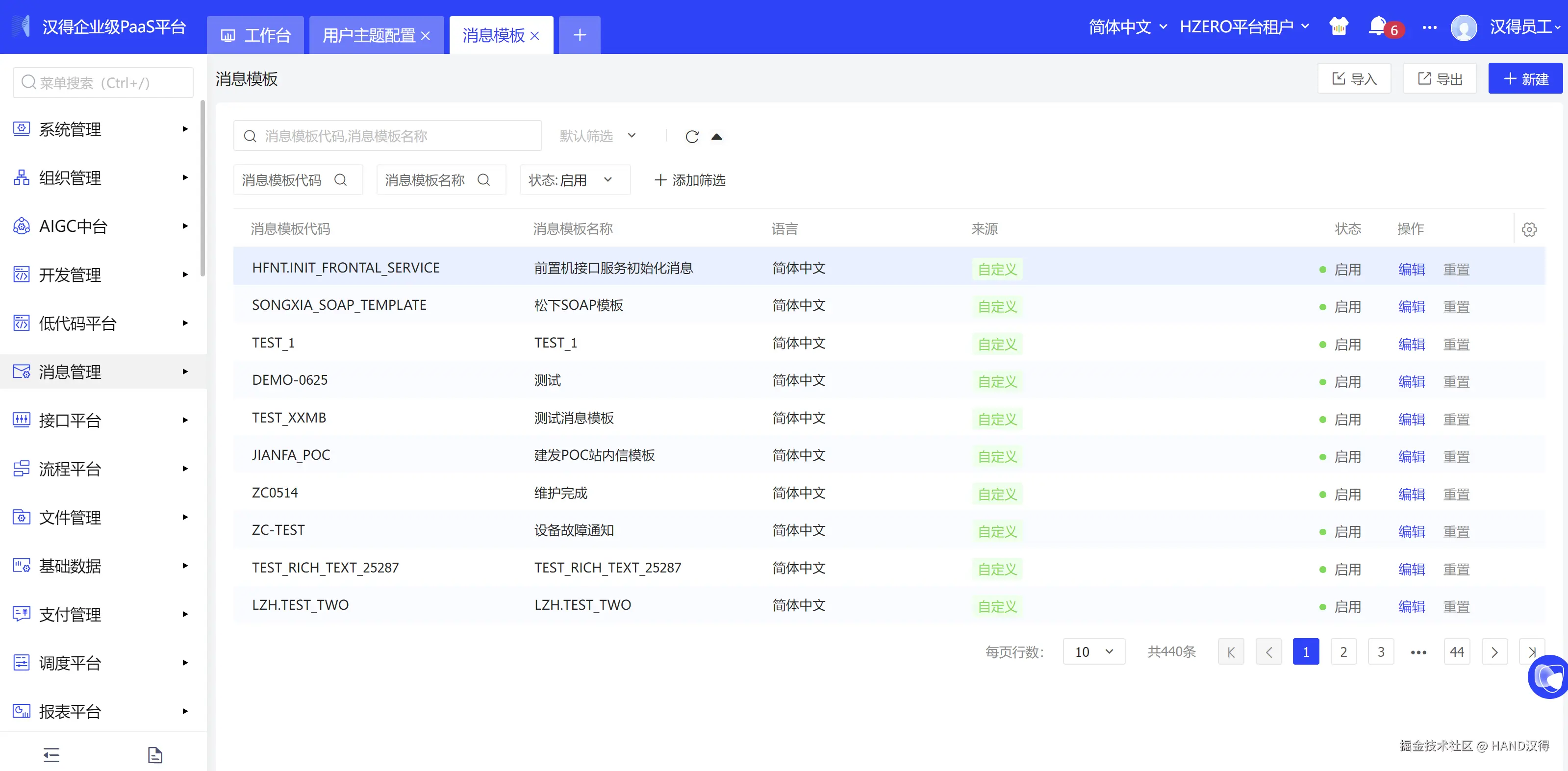
Task: Click the 新建 button
Action: (x=1525, y=78)
